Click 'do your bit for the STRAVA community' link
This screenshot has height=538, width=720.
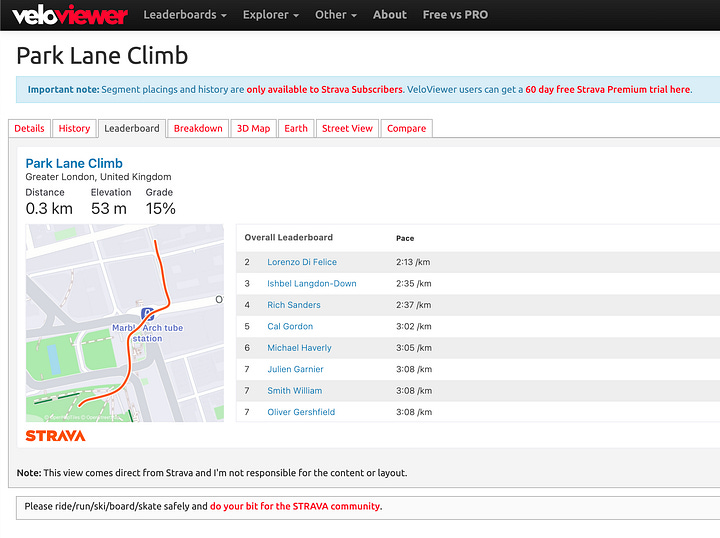tap(295, 506)
